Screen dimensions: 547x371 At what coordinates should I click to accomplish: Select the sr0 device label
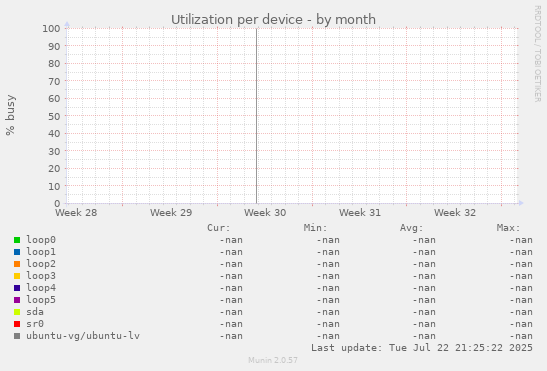click(35, 324)
